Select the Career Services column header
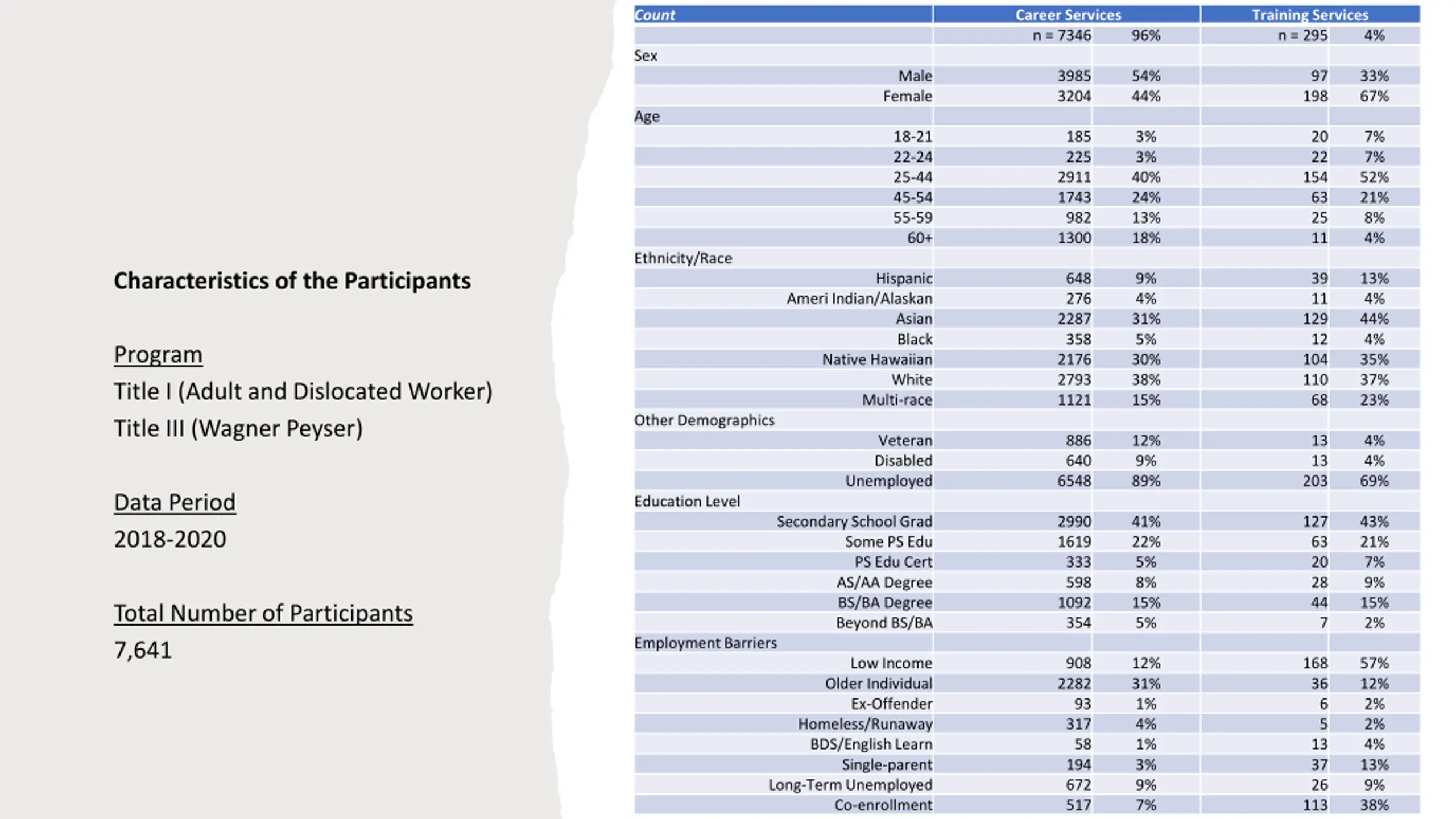This screenshot has height=819, width=1456. 1068,15
